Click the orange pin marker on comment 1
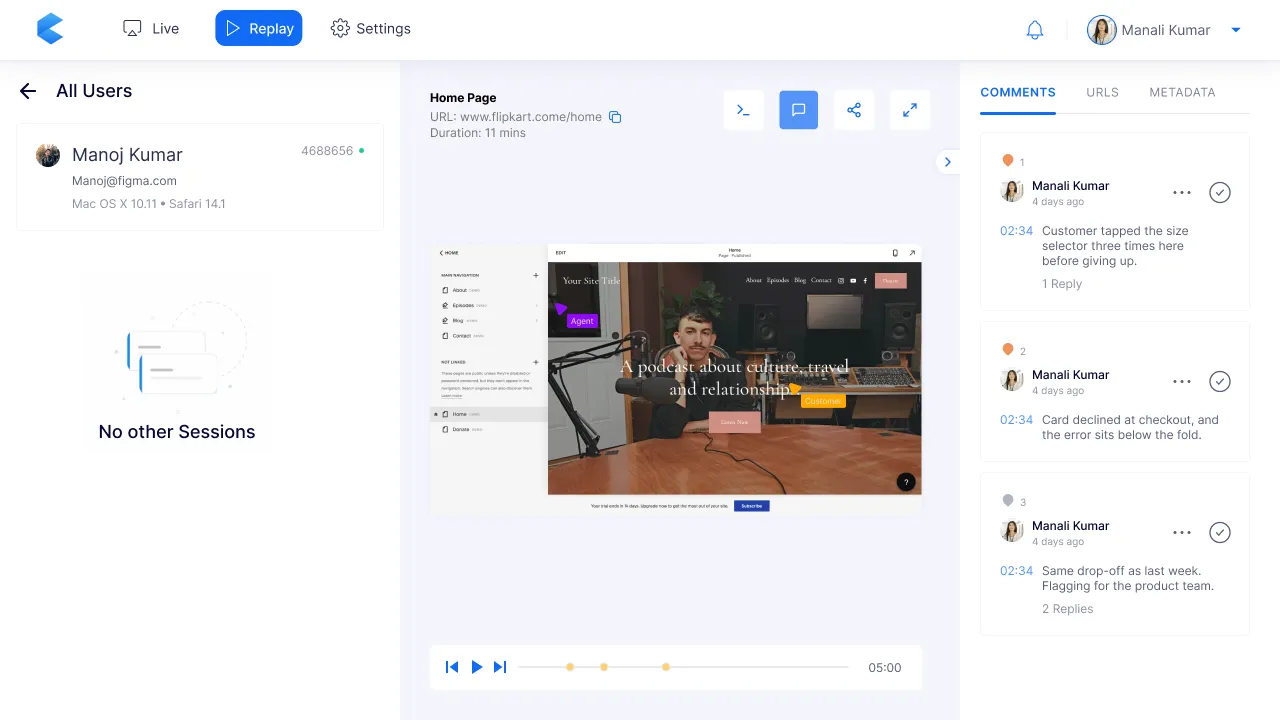The width and height of the screenshot is (1280, 720). tap(1008, 161)
